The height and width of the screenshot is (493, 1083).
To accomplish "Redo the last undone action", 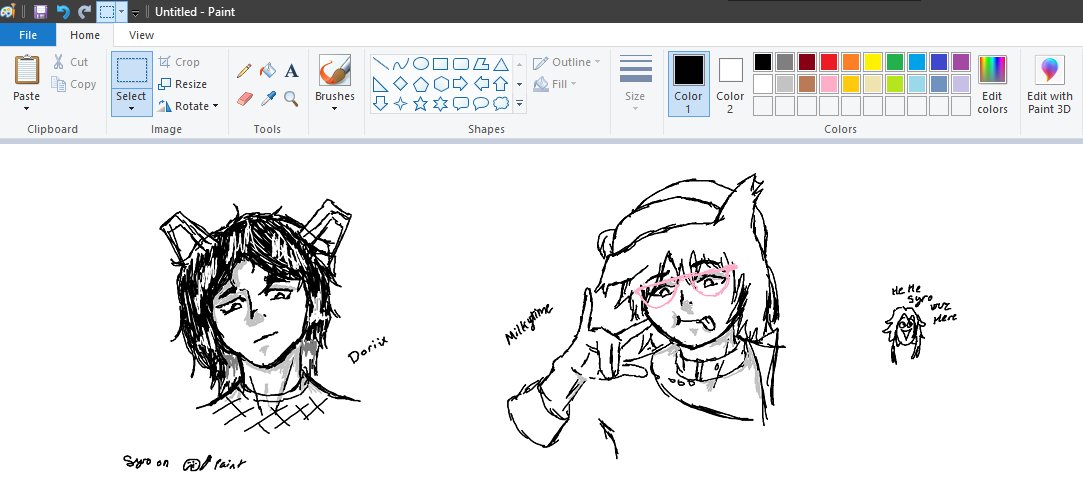I will [x=84, y=12].
